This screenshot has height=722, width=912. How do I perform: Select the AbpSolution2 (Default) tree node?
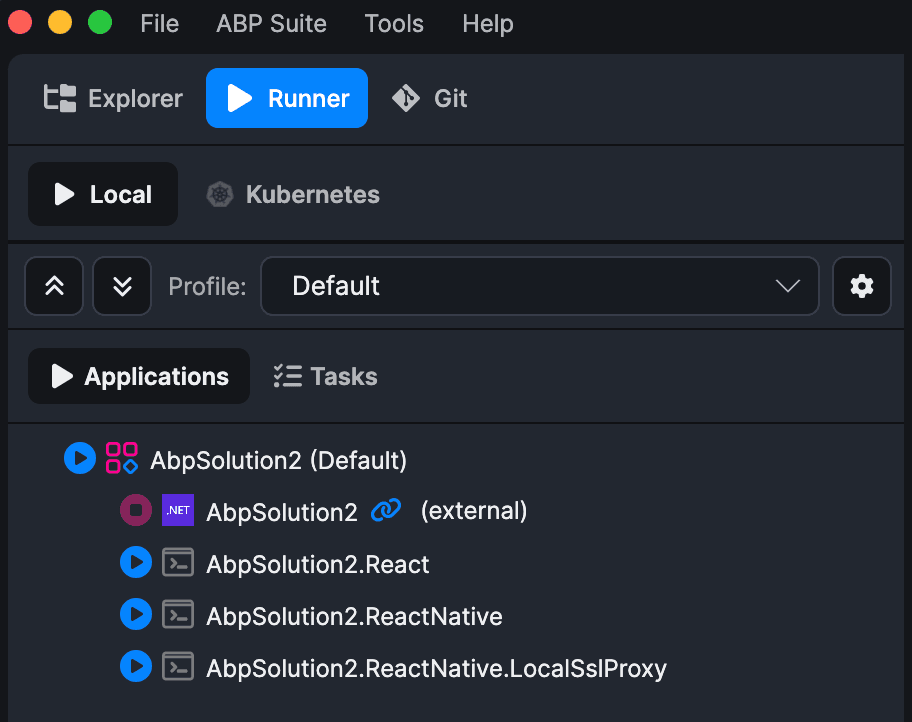(279, 460)
